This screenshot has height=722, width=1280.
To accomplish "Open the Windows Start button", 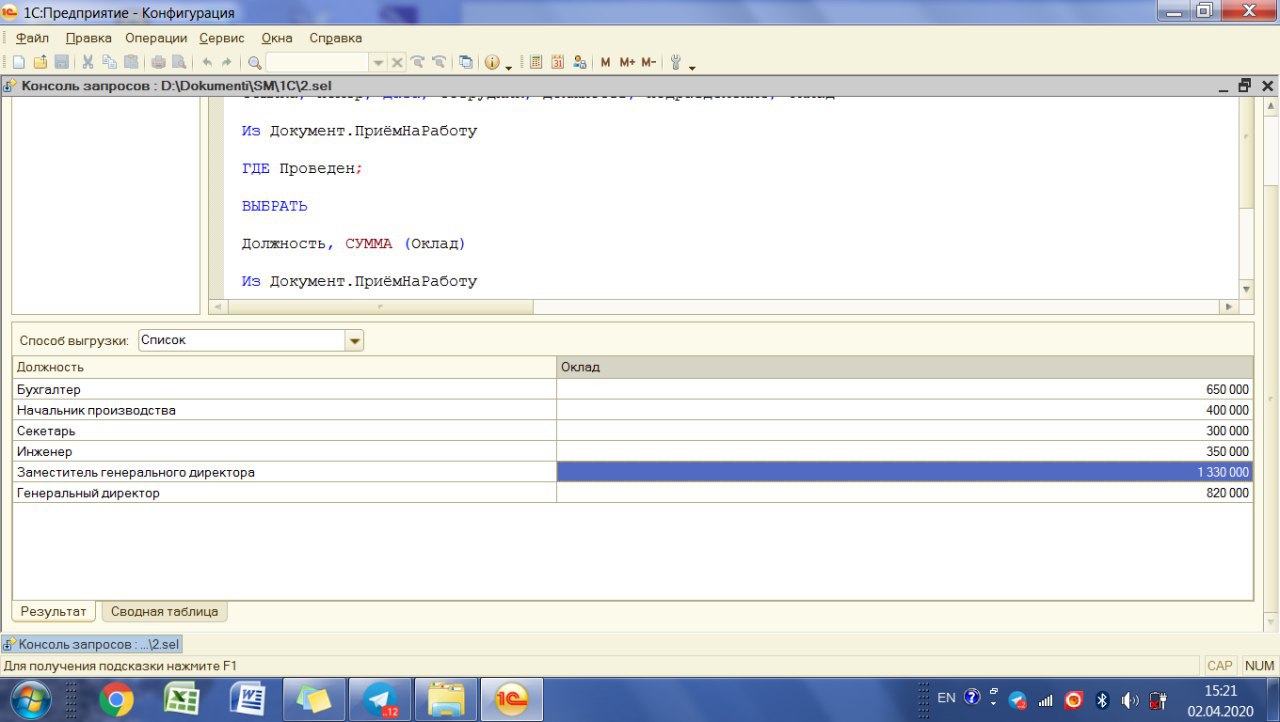I will pos(33,699).
